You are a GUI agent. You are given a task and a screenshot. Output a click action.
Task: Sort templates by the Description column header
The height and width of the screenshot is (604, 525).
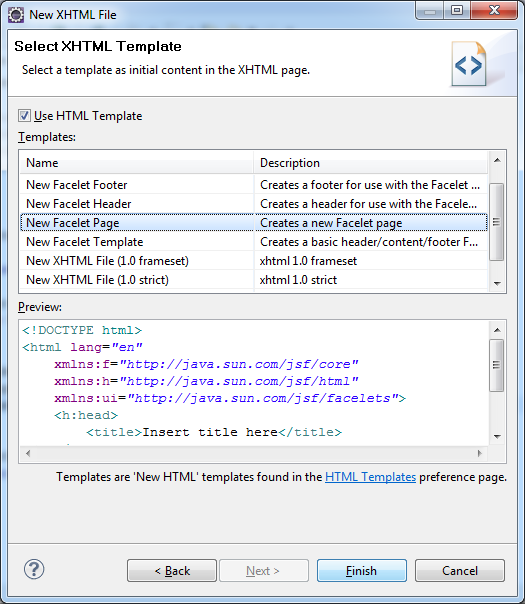click(371, 163)
